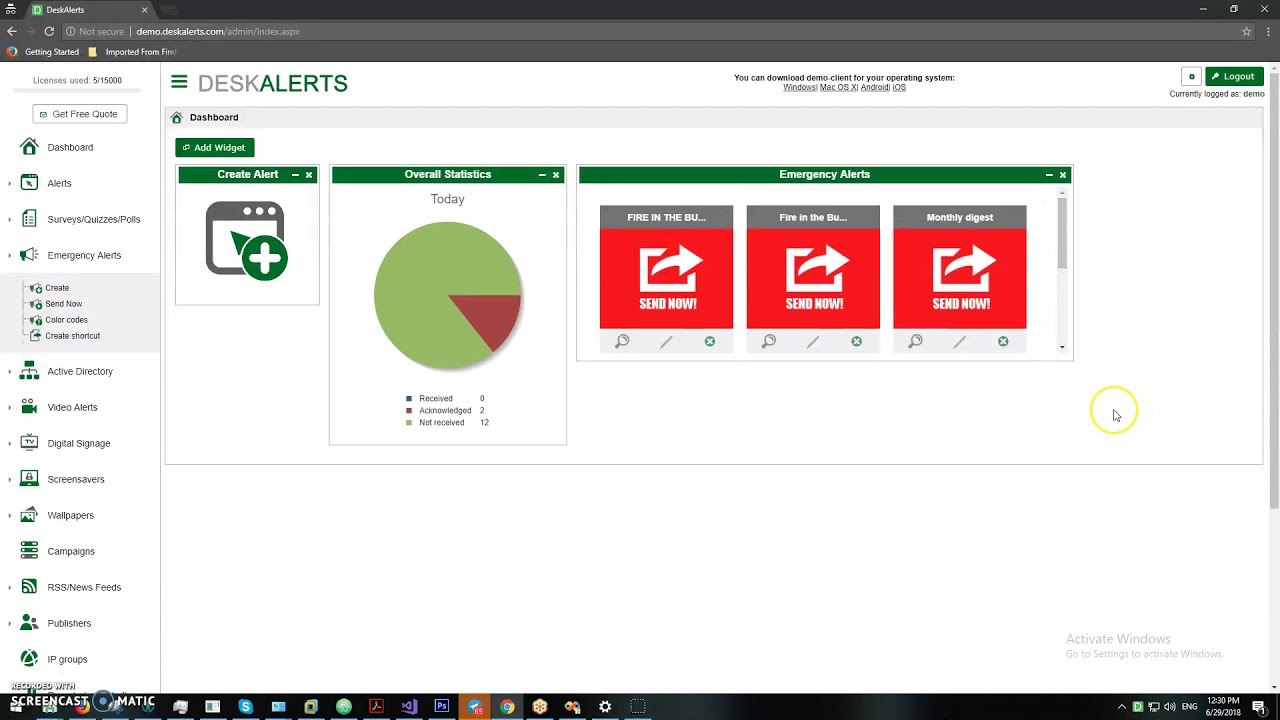
Task: Download the Windows demo client
Action: [799, 87]
